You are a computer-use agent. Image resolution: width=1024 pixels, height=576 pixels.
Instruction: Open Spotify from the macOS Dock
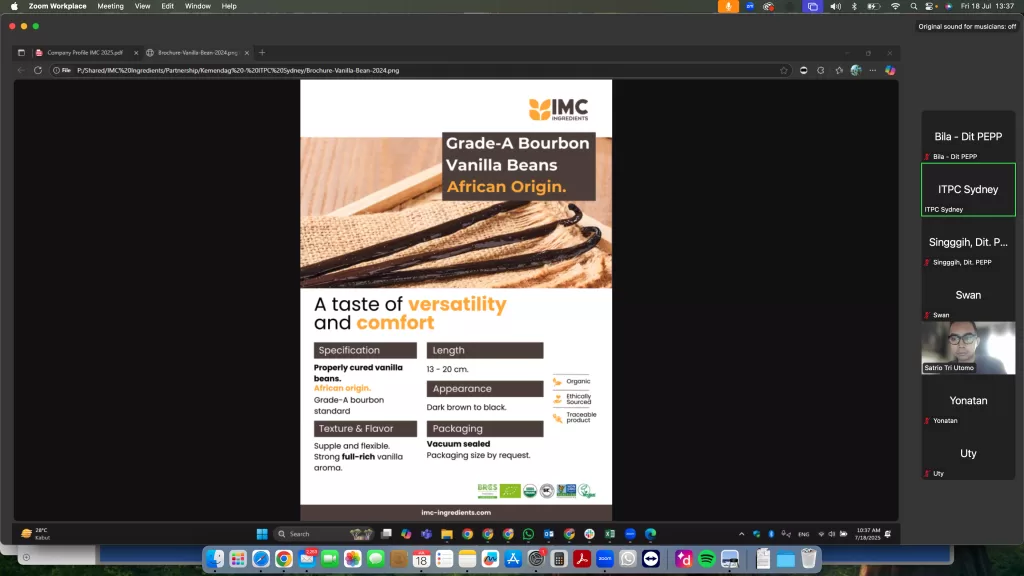706,559
